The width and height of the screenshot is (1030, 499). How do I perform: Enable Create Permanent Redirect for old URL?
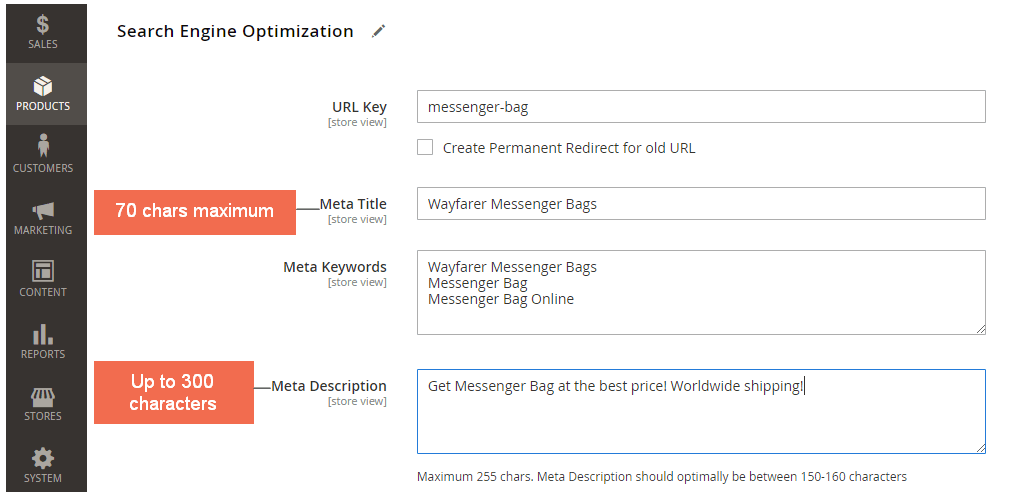(x=425, y=147)
